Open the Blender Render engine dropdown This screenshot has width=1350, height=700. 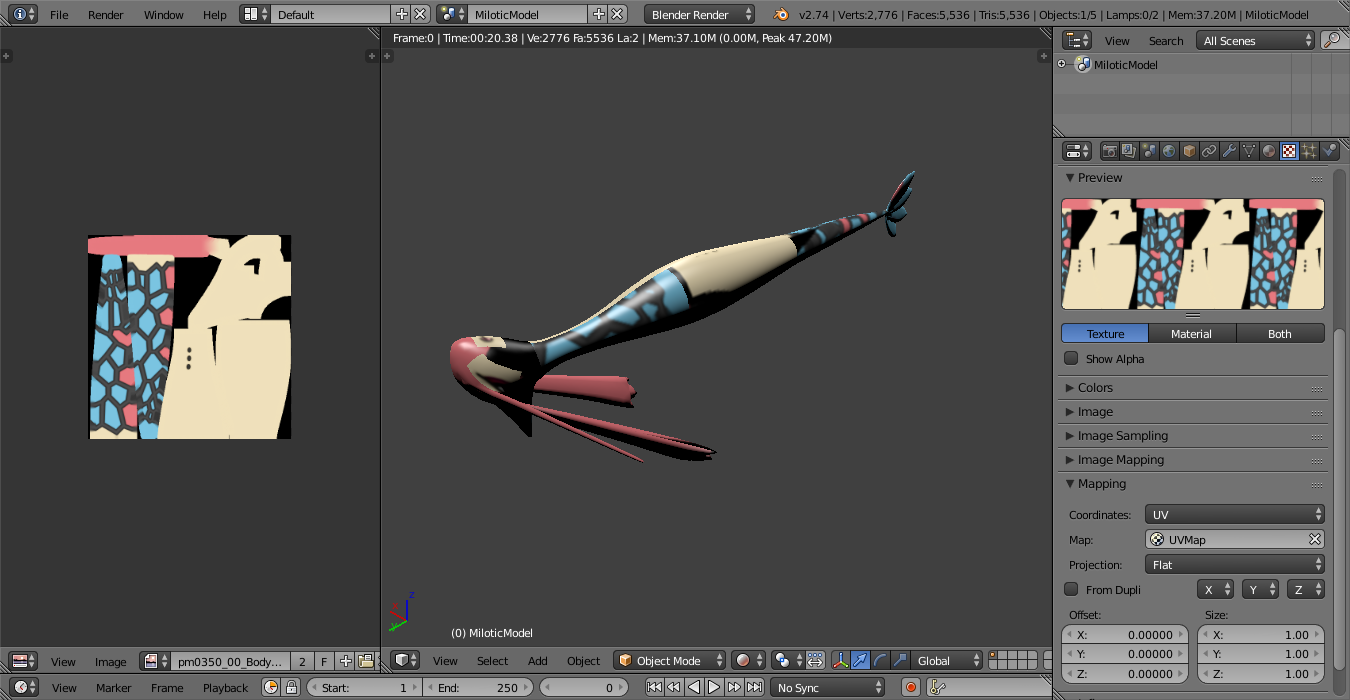(700, 14)
